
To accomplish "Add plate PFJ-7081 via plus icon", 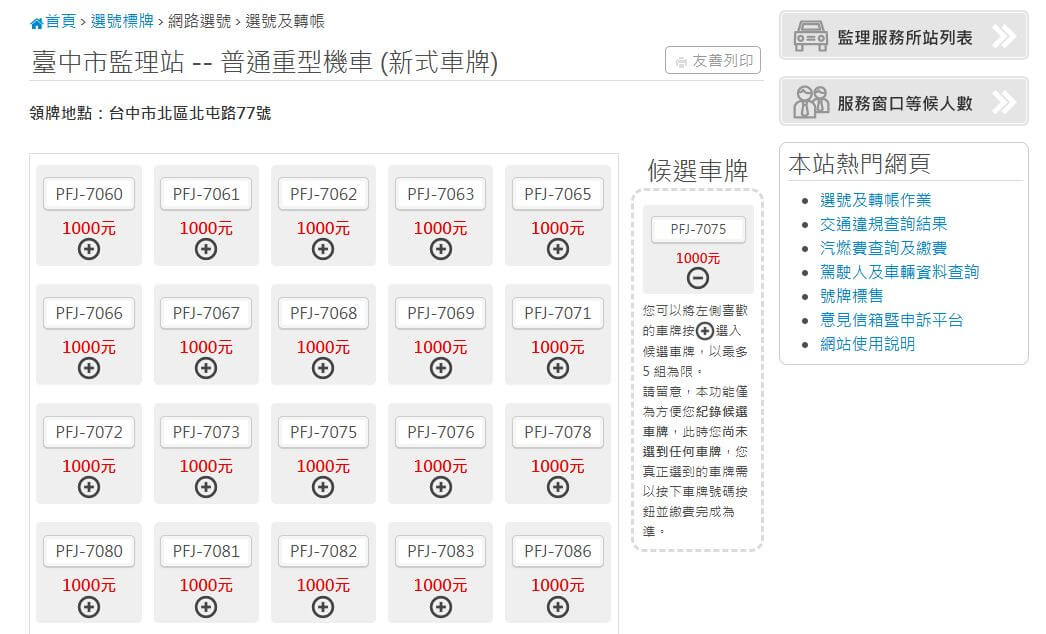I will (206, 606).
